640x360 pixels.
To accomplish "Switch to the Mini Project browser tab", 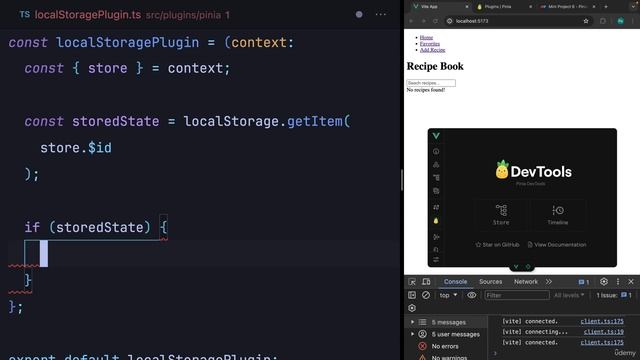I will click(x=567, y=7).
